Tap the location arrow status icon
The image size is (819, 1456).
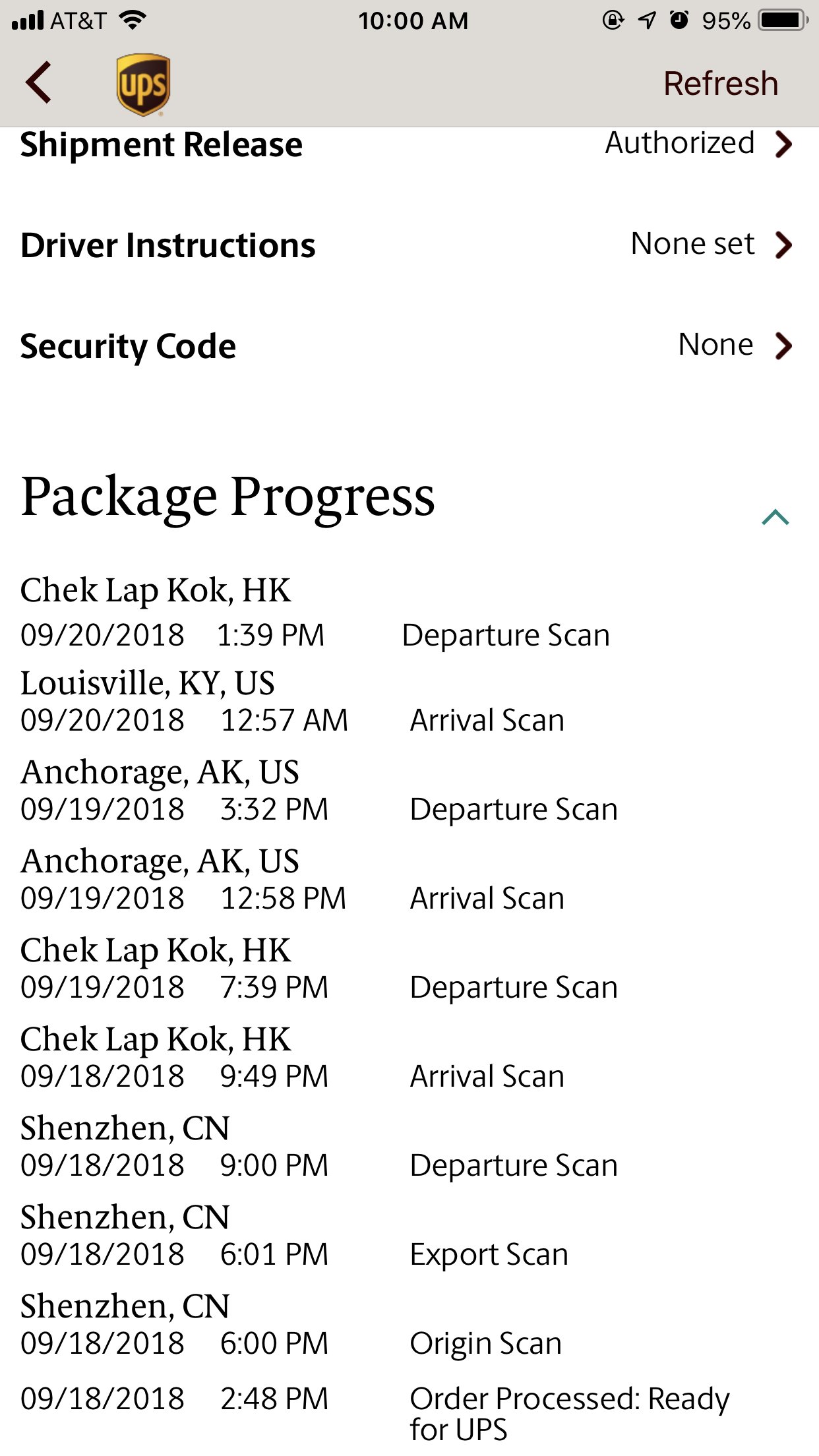[x=647, y=20]
